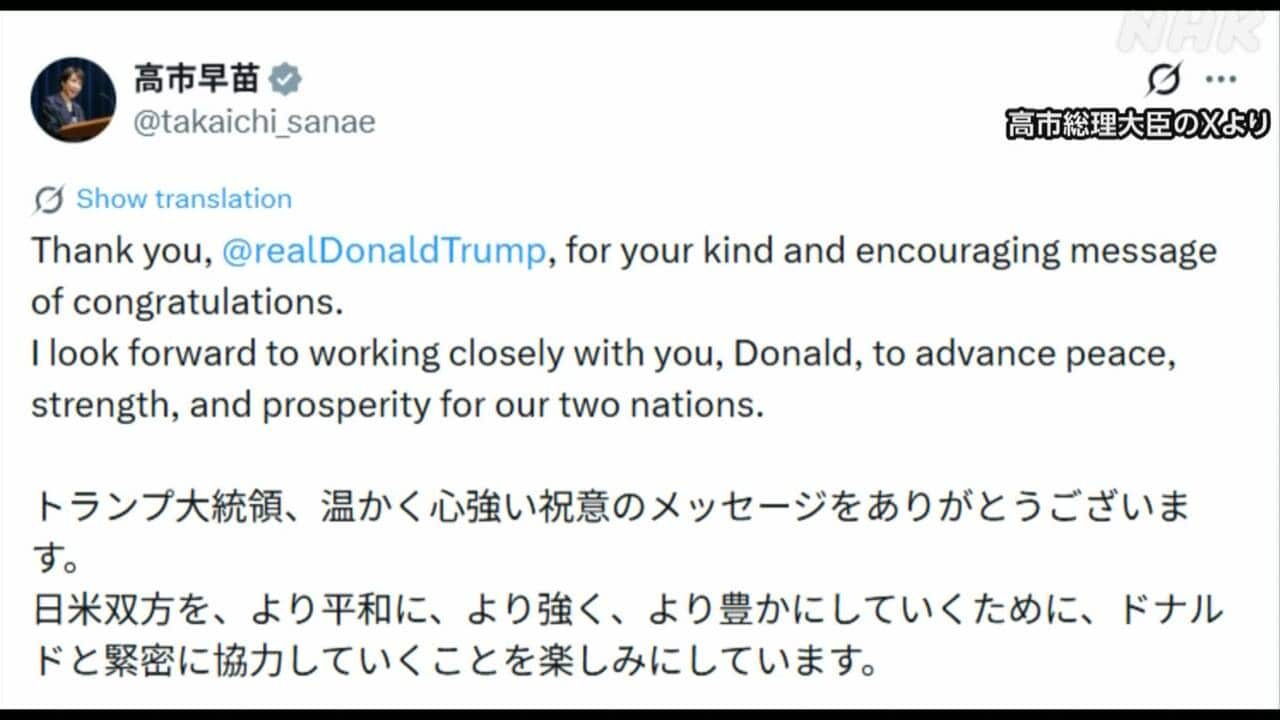Click the NHK logo watermark
This screenshot has height=720, width=1280.
[x=1191, y=32]
